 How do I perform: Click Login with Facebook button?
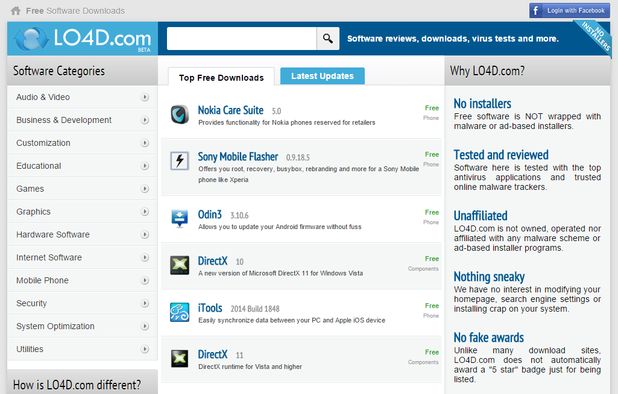point(570,11)
